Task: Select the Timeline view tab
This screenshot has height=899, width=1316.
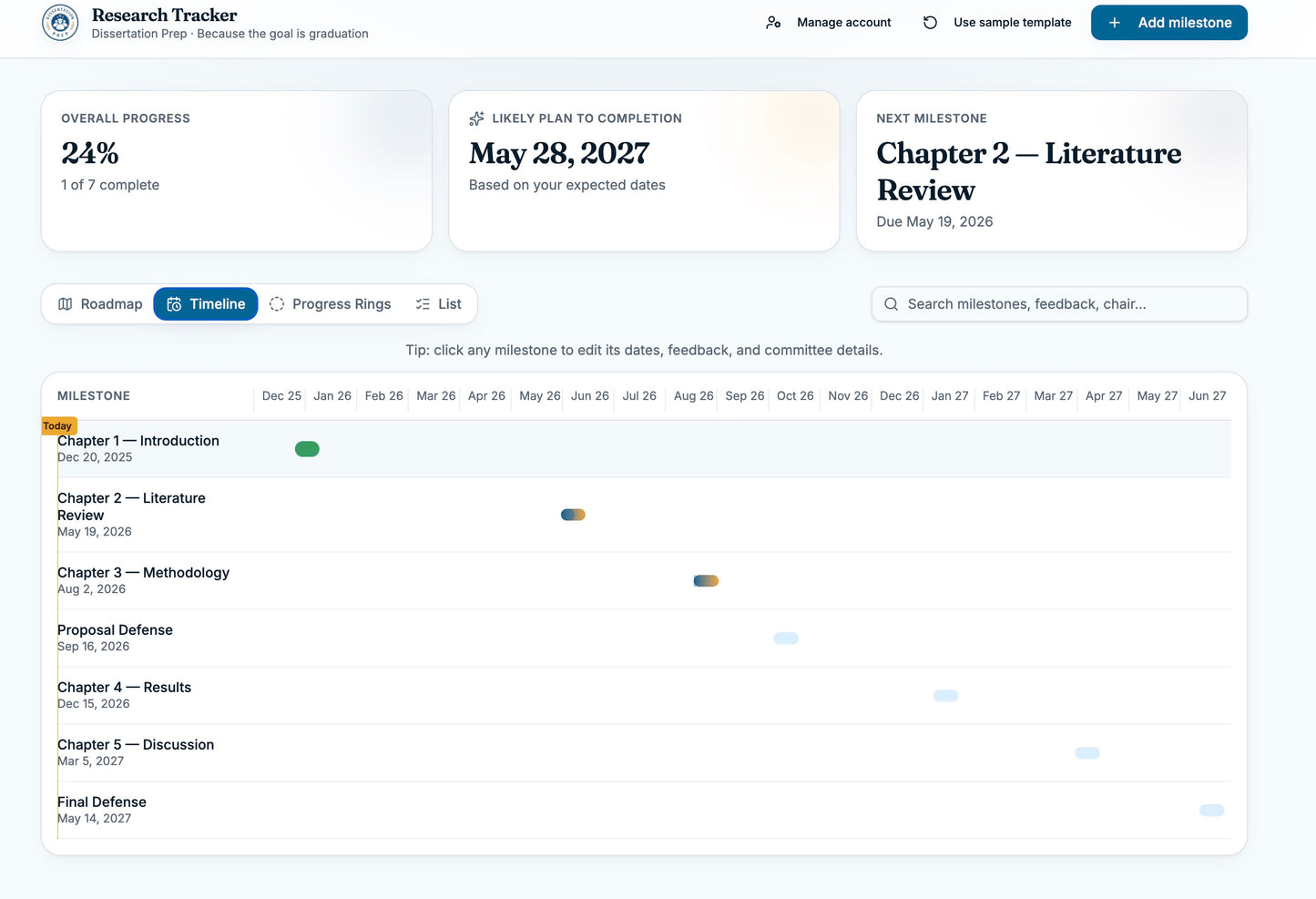Action: point(206,304)
